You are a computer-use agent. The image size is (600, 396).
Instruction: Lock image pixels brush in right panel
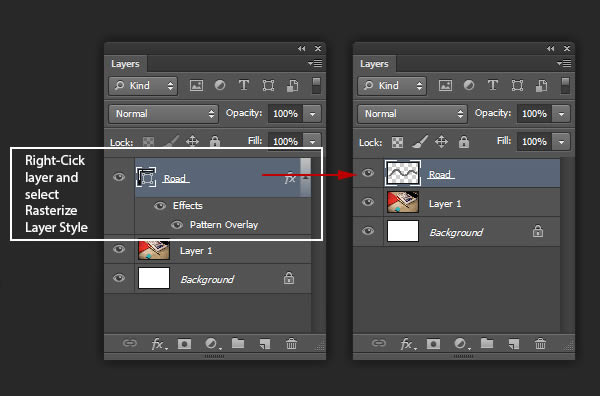tap(420, 142)
